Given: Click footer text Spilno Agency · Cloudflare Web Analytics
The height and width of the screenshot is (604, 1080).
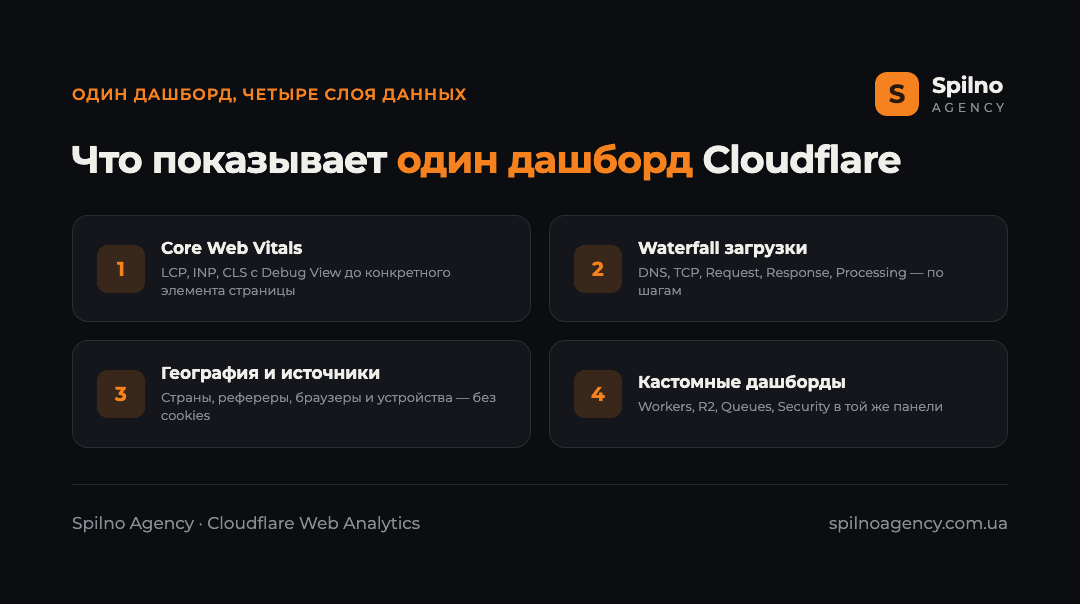Looking at the screenshot, I should click(246, 523).
